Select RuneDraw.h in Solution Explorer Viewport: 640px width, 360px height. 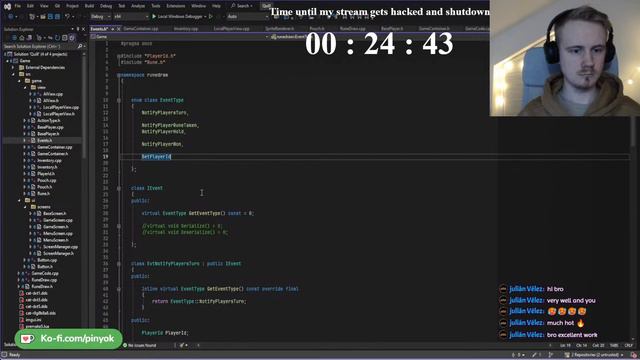[42, 287]
